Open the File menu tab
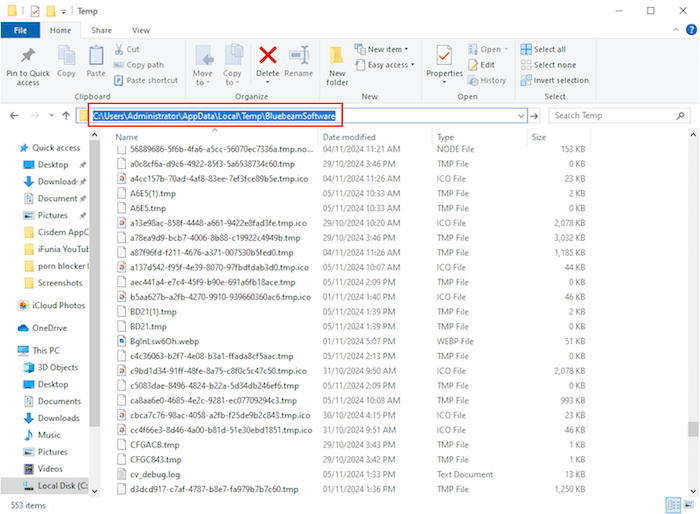 pos(21,30)
